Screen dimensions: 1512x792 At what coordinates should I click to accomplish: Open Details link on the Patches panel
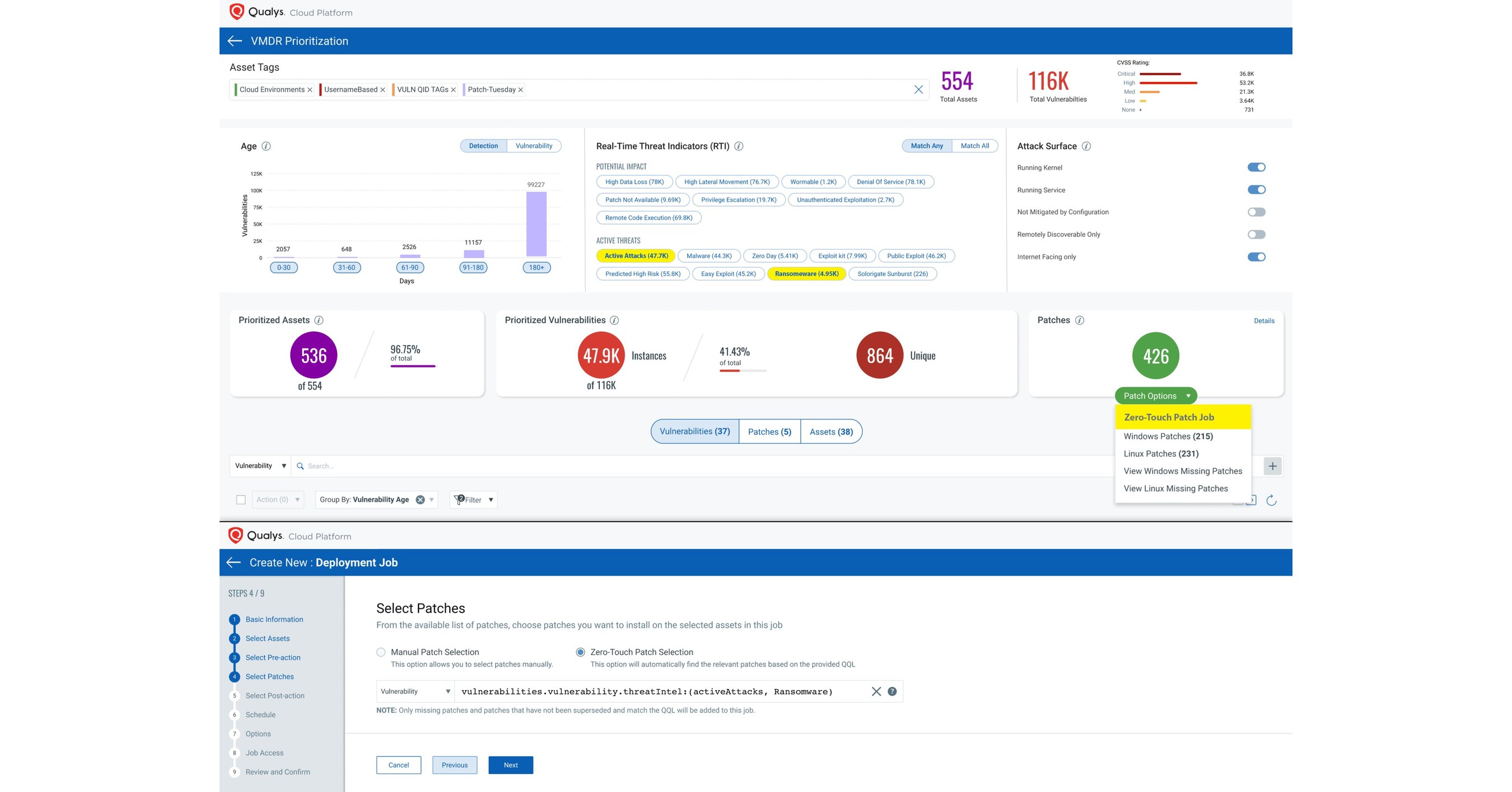click(1264, 320)
